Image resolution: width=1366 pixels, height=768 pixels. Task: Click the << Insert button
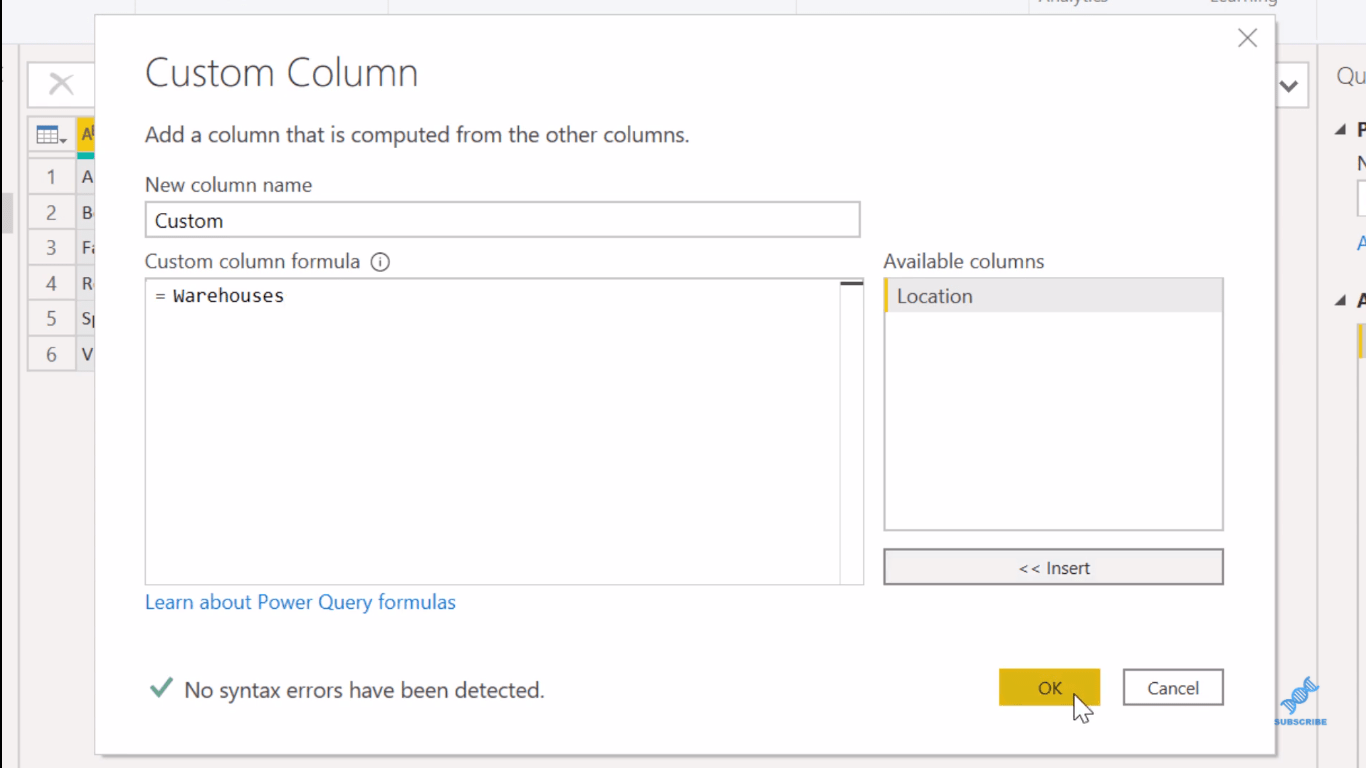coord(1053,567)
